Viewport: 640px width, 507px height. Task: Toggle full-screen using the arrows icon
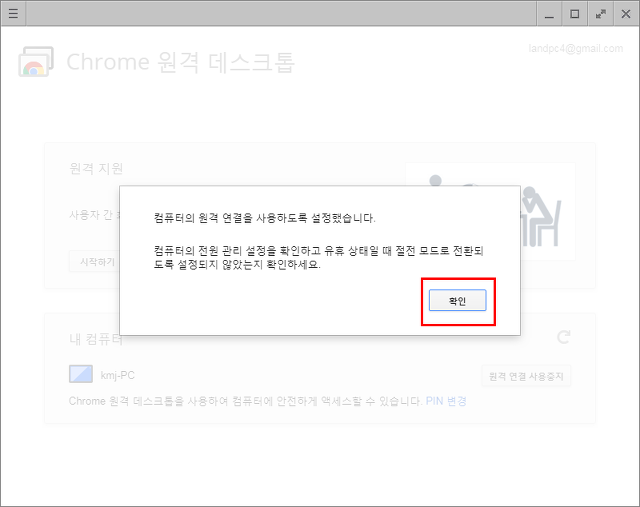(600, 14)
